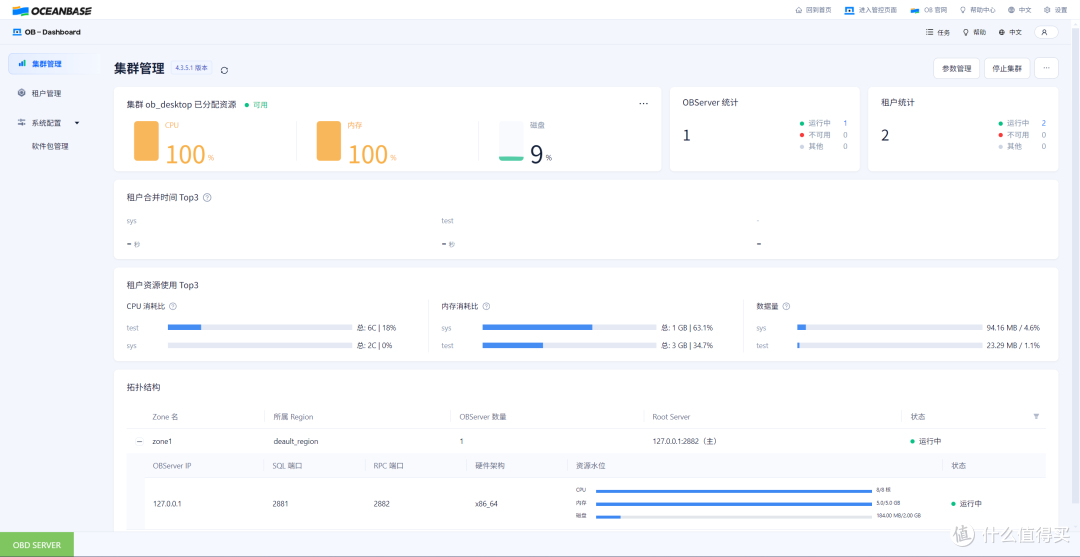Click the info icon beside 数据量
Screen dimensions: 1080x557
pos(786,306)
